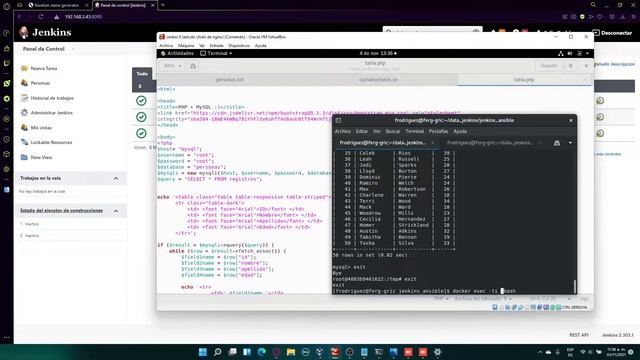Click Actividades in the GNOME top bar

(x=177, y=53)
